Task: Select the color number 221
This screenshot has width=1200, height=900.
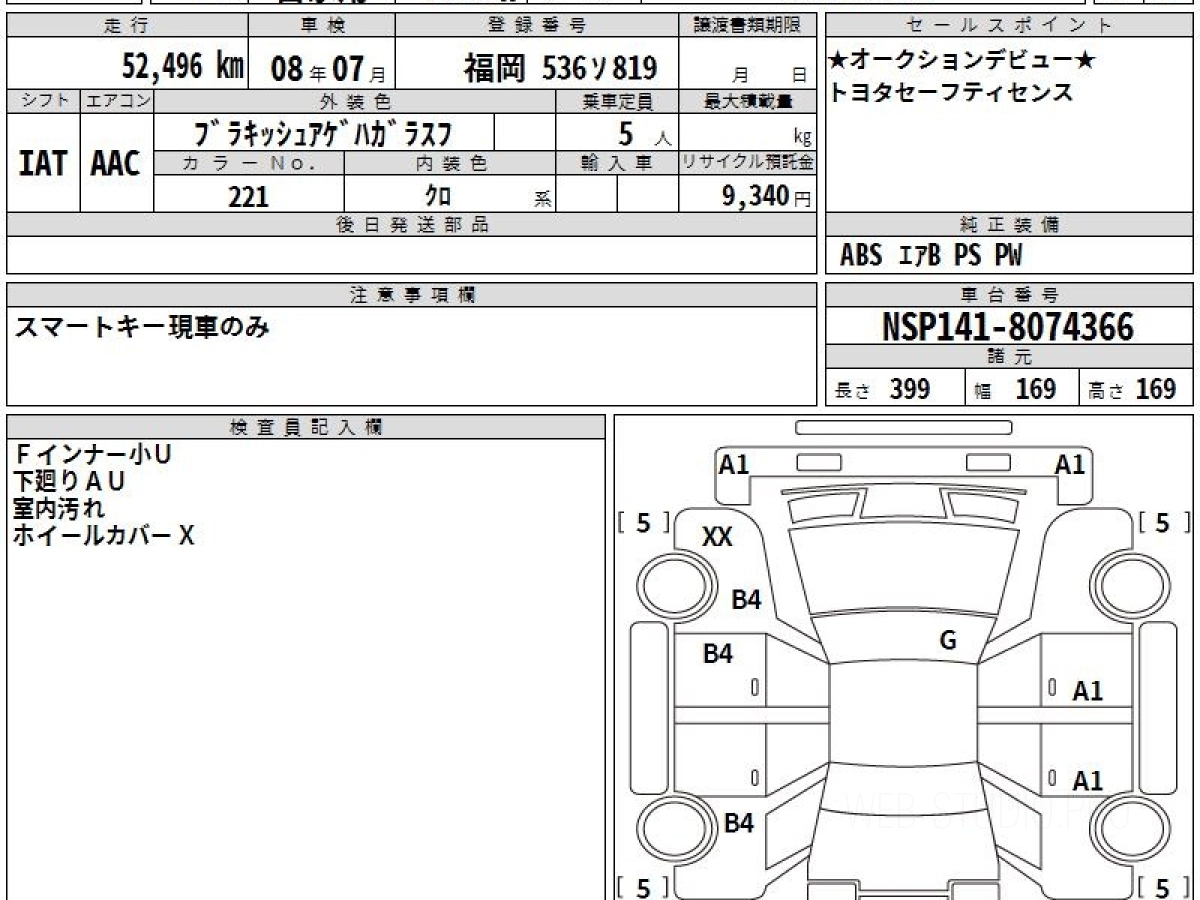Action: 249,196
